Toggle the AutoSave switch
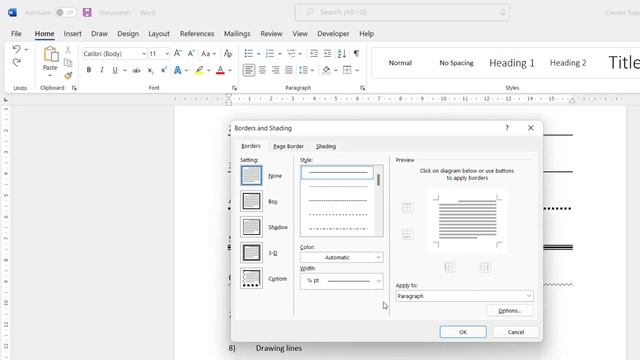The width and height of the screenshot is (640, 360). [x=65, y=13]
